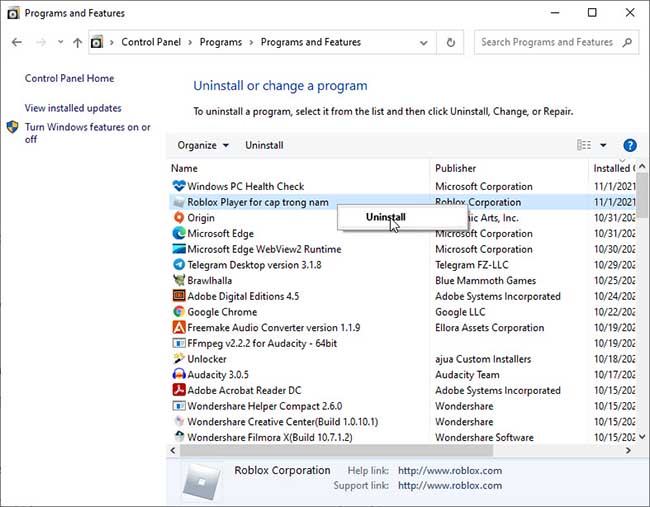
Task: Select the Brawlhalla program name
Action: click(x=209, y=281)
